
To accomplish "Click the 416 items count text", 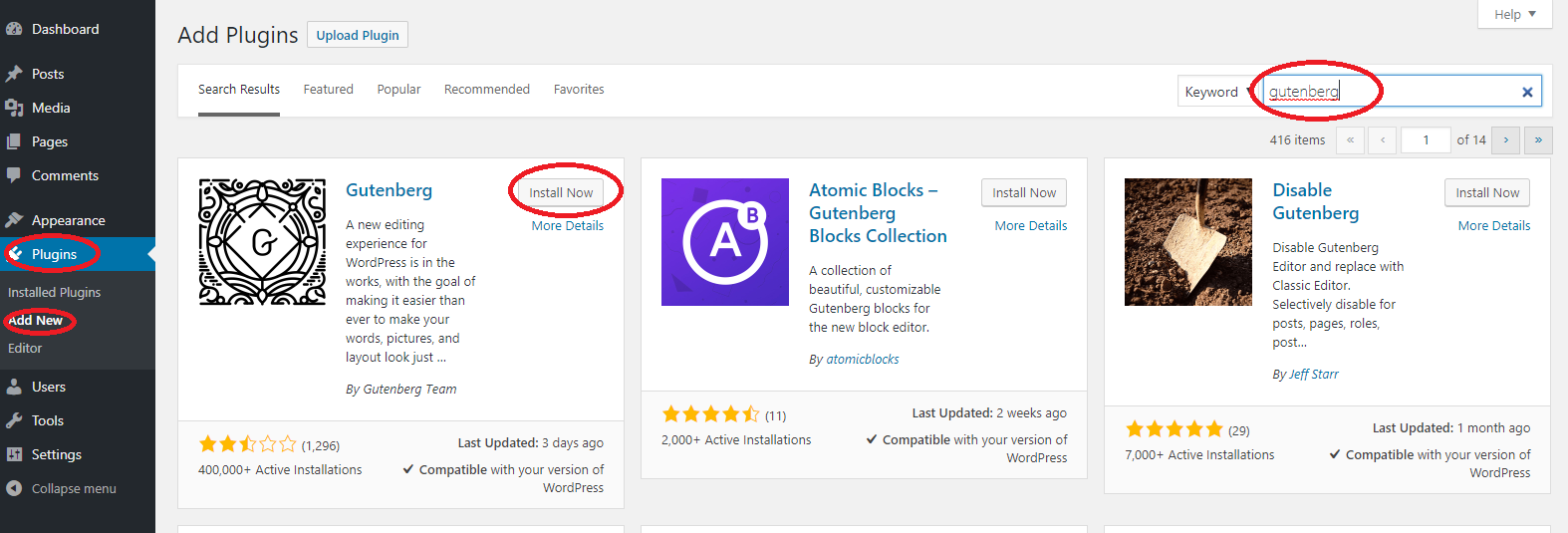I will point(1297,140).
